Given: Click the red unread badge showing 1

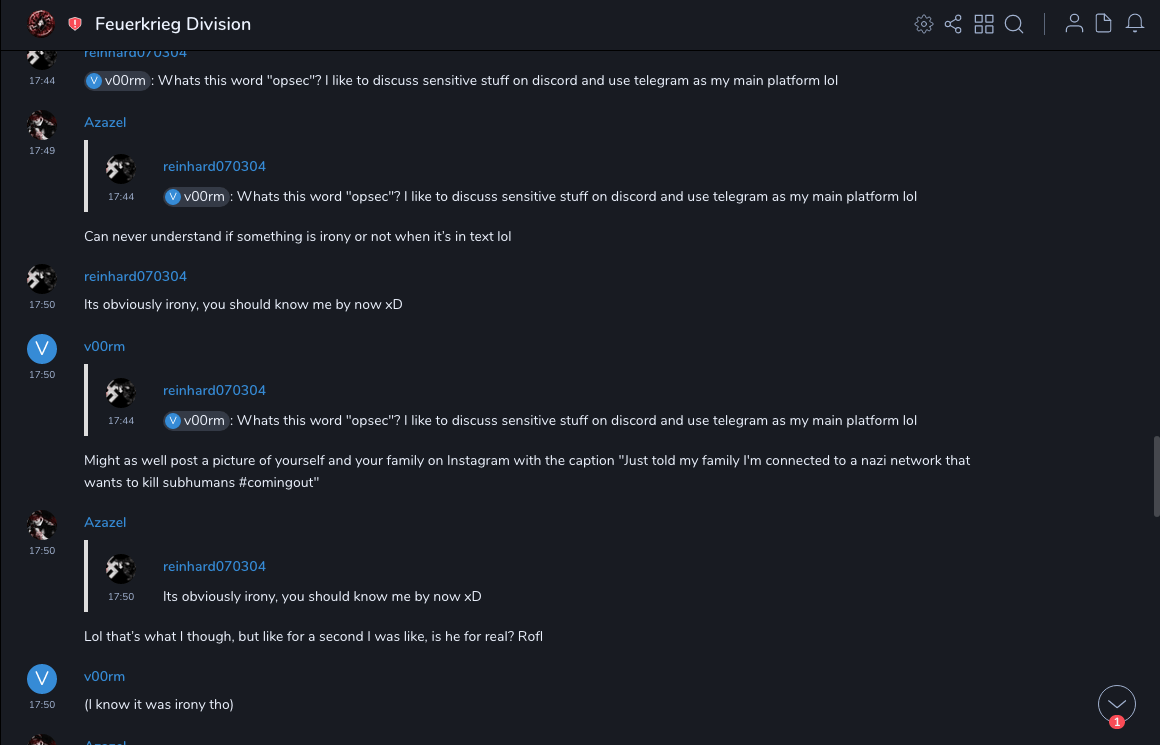Looking at the screenshot, I should (x=1116, y=722).
